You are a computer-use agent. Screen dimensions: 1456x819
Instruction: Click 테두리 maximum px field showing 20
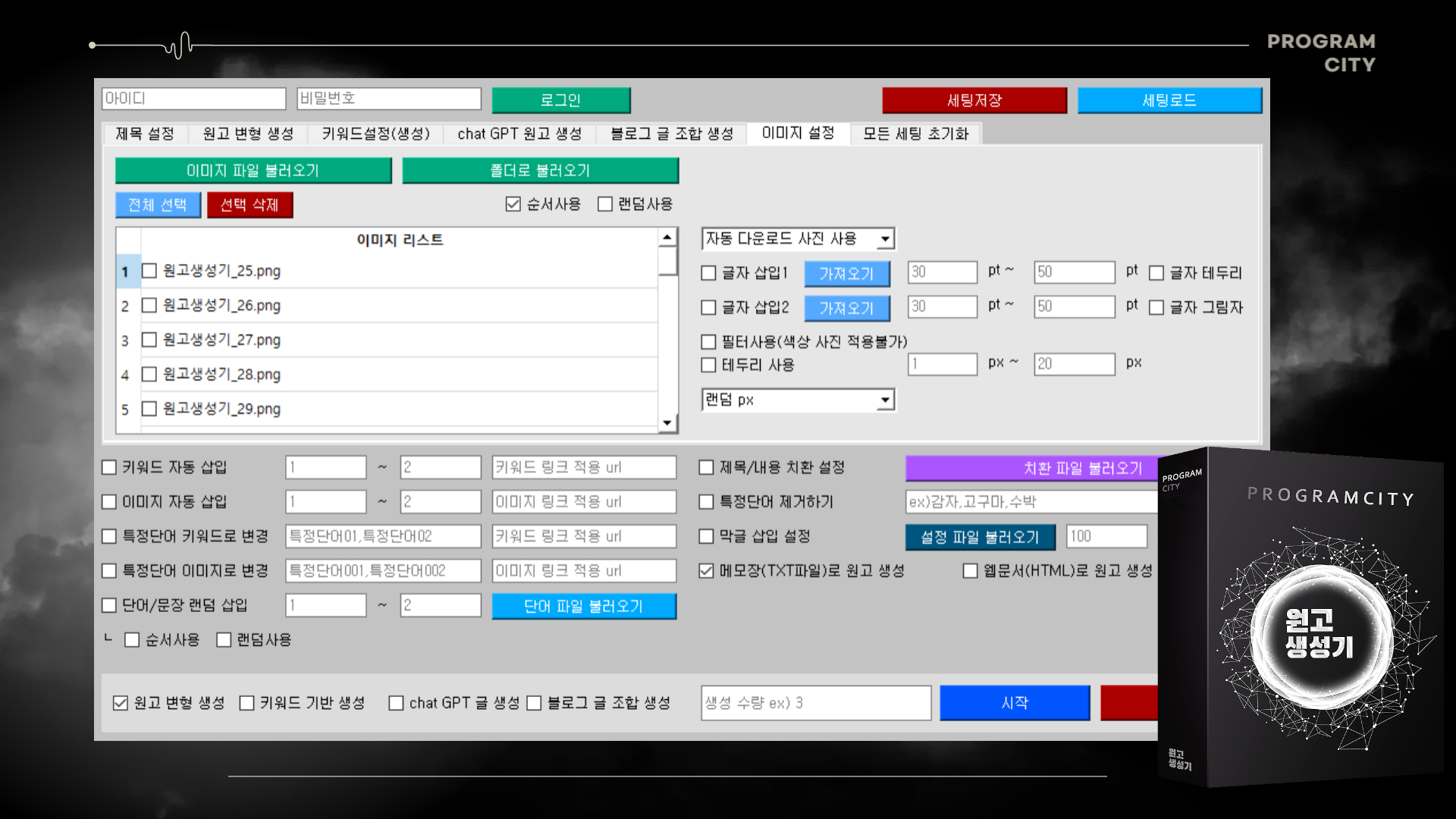(1075, 364)
